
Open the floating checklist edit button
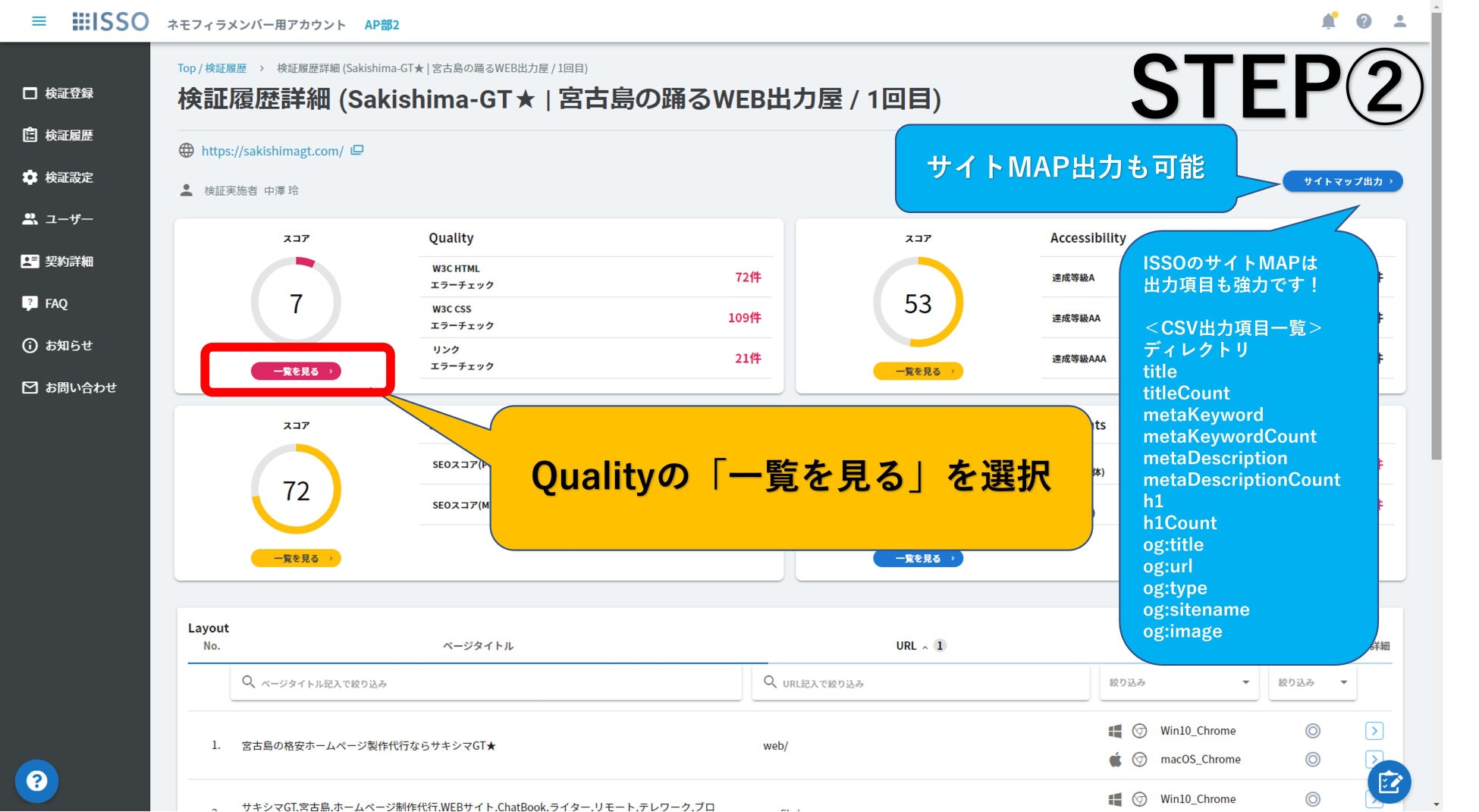point(1390,782)
